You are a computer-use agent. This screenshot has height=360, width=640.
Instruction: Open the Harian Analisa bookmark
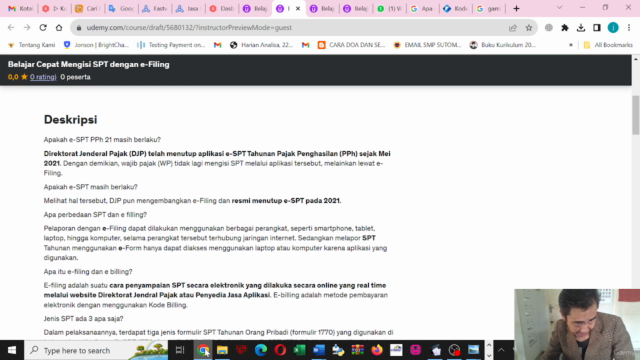pos(262,45)
